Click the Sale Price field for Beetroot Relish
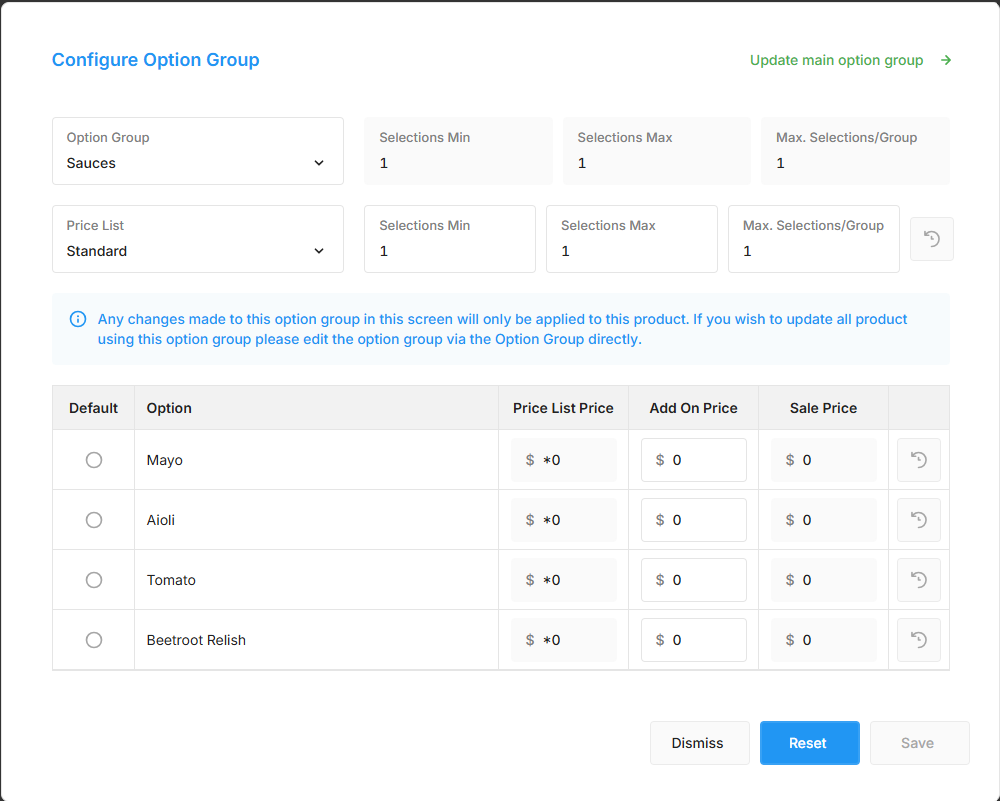 (x=824, y=640)
